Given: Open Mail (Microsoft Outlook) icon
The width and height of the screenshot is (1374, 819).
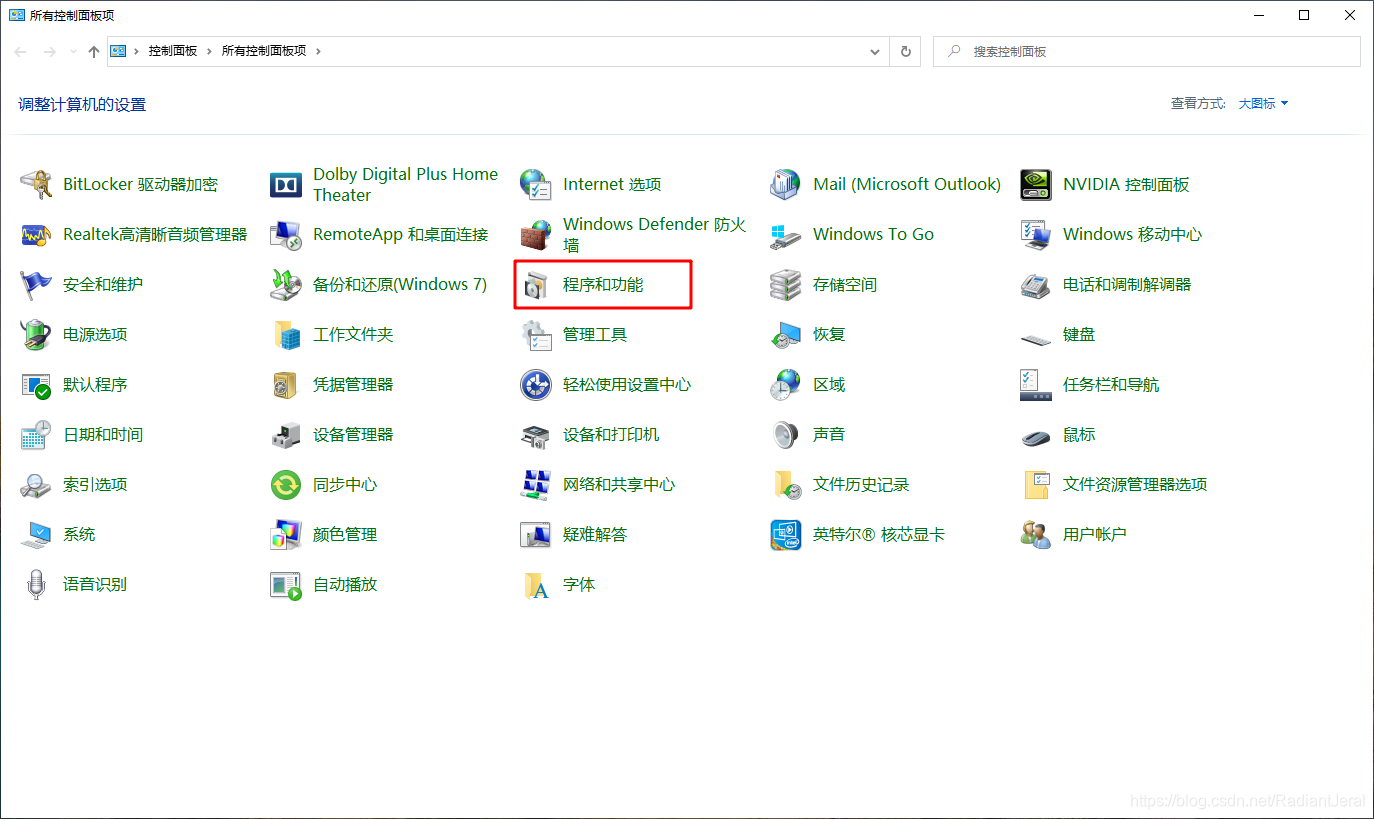Looking at the screenshot, I should pyautogui.click(x=786, y=184).
